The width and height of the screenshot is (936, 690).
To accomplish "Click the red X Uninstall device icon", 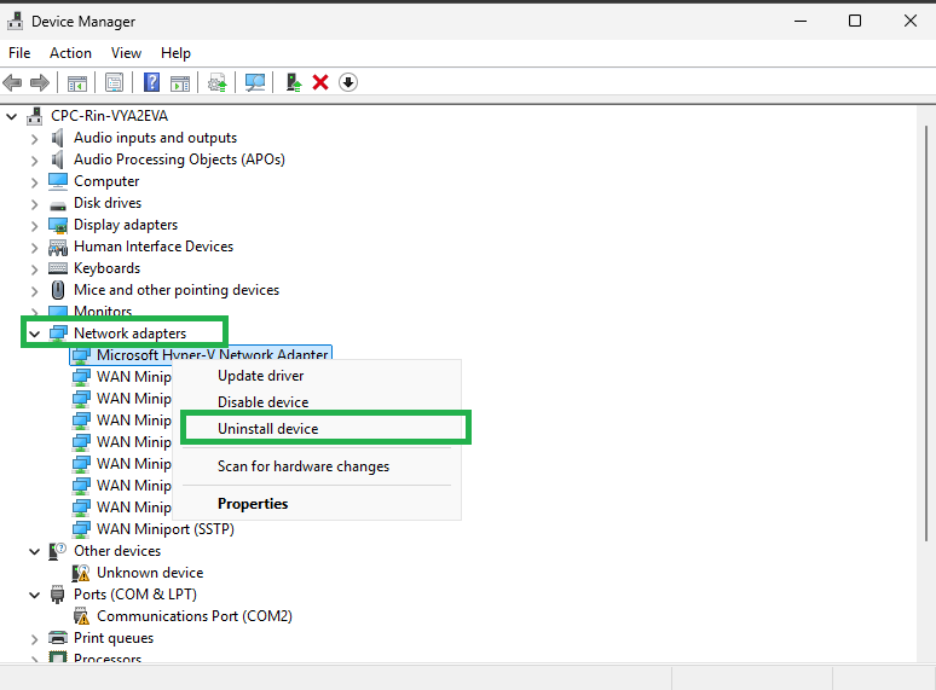I will click(x=321, y=82).
